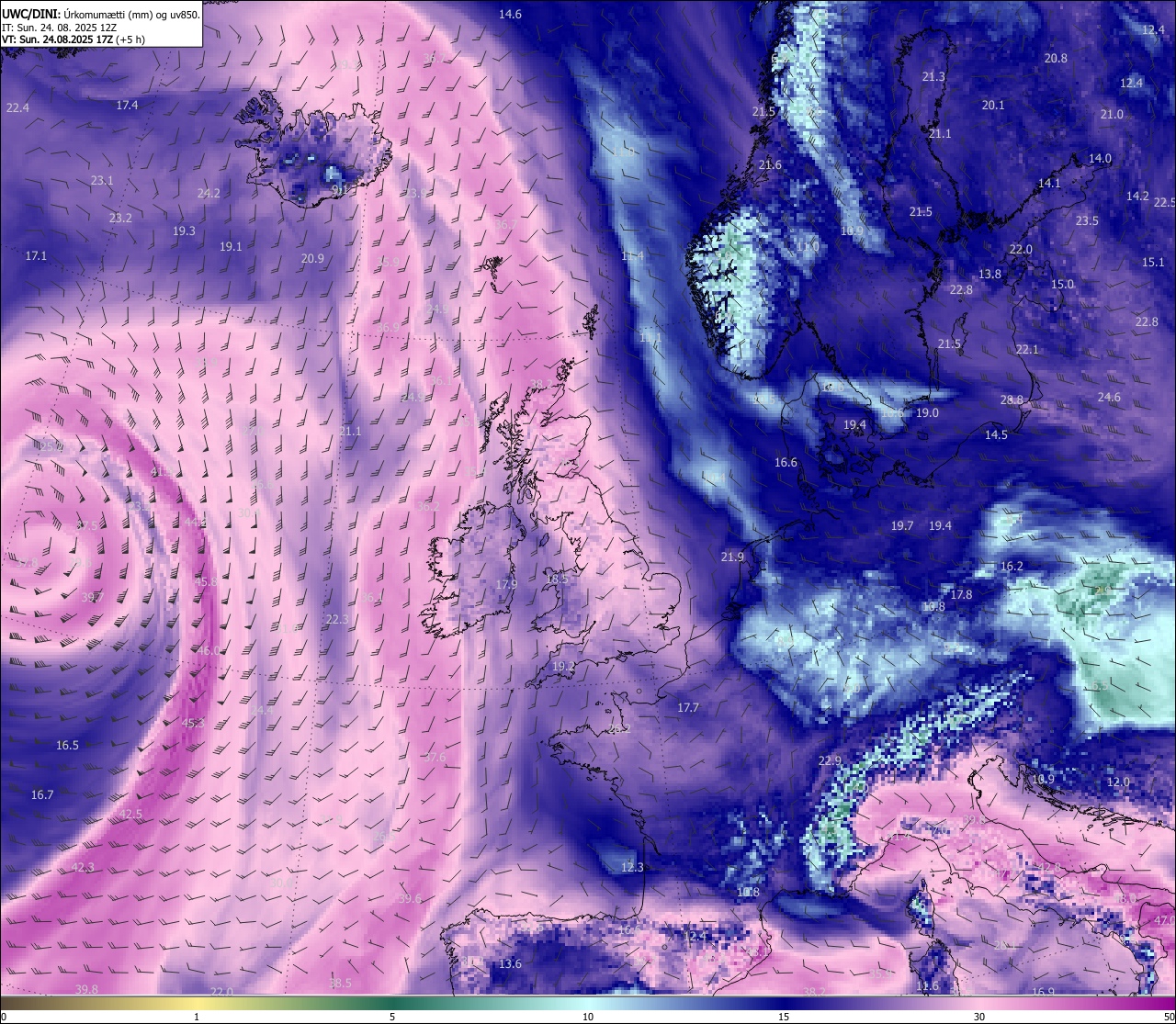Image resolution: width=1176 pixels, height=1024 pixels.
Task: Click the map value '22.1'
Action: click(x=1027, y=350)
